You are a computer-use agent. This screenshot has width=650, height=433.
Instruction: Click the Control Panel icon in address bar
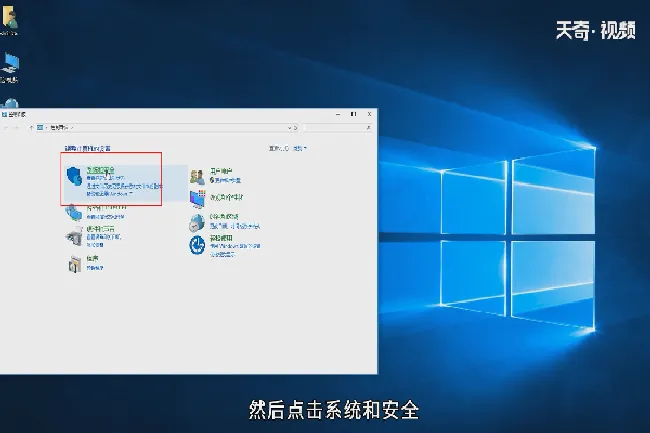tap(40, 128)
